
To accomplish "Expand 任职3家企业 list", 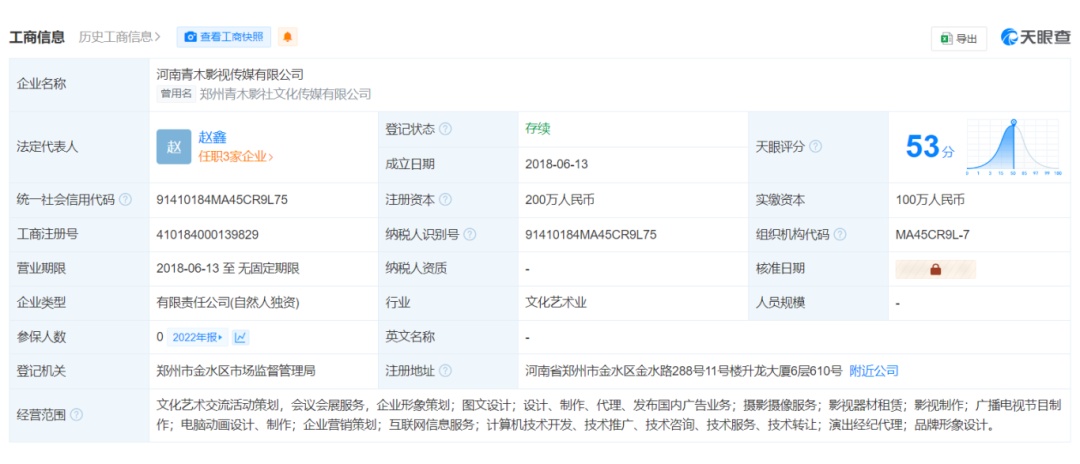I will click(x=235, y=157).
